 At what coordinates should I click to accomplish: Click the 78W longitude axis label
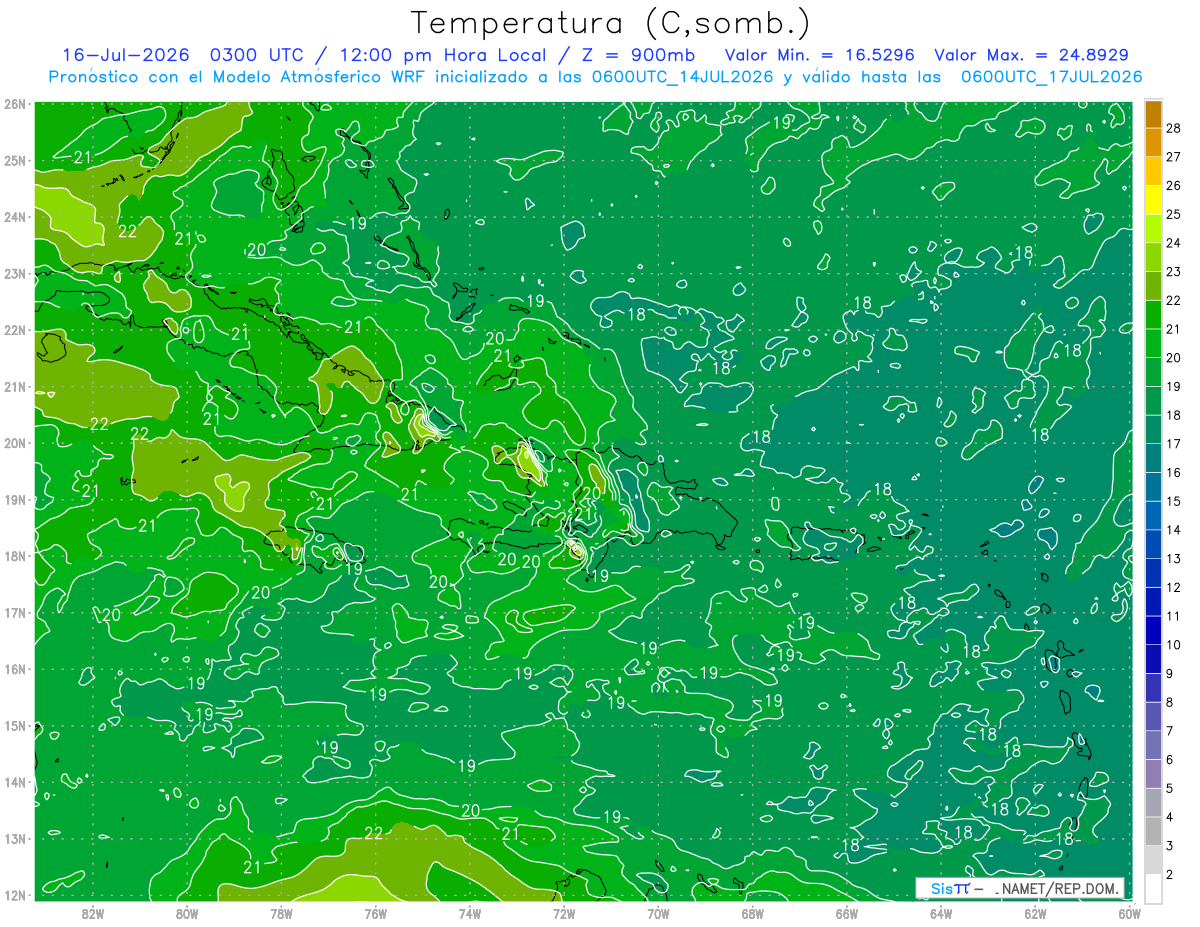pyautogui.click(x=281, y=912)
